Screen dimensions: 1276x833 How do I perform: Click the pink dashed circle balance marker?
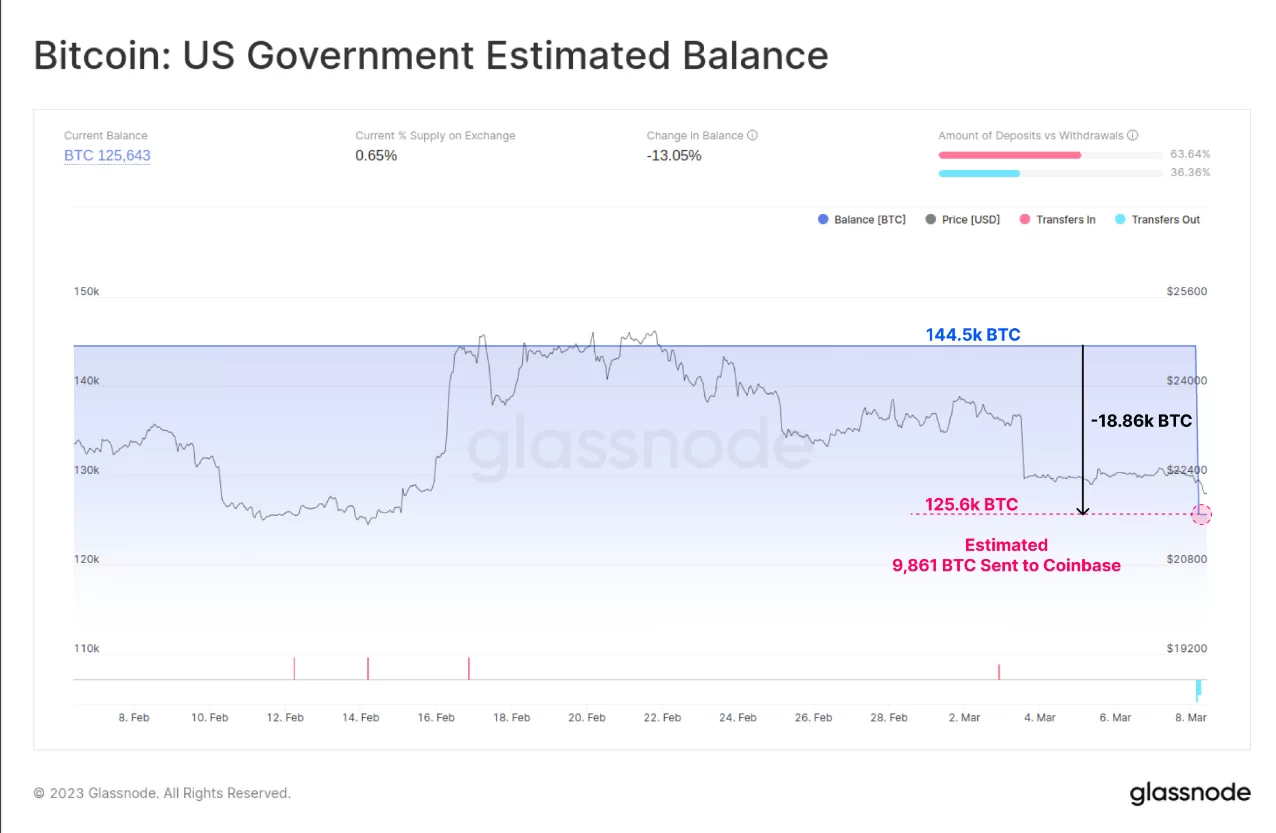(x=1201, y=514)
